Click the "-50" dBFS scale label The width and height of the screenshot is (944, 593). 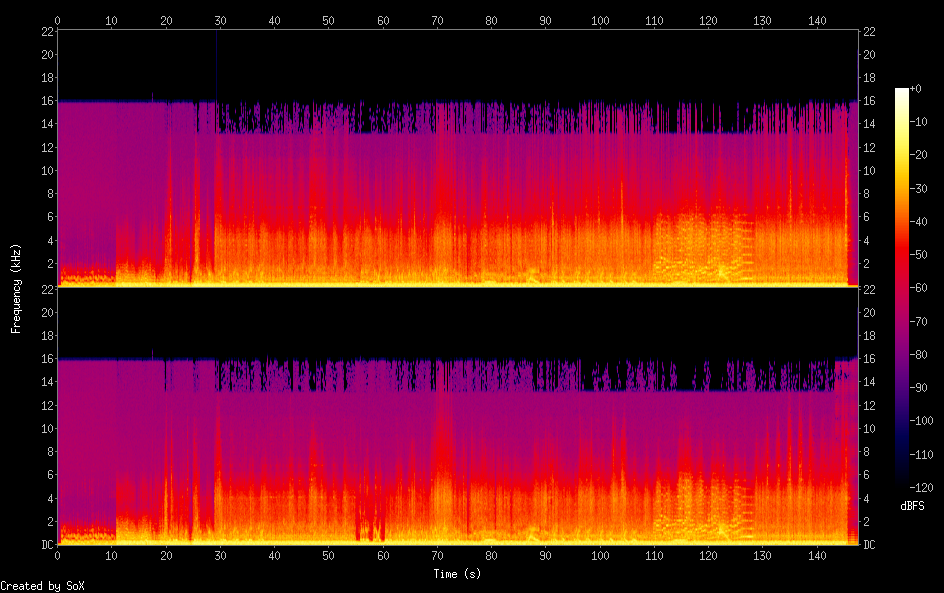[x=919, y=255]
